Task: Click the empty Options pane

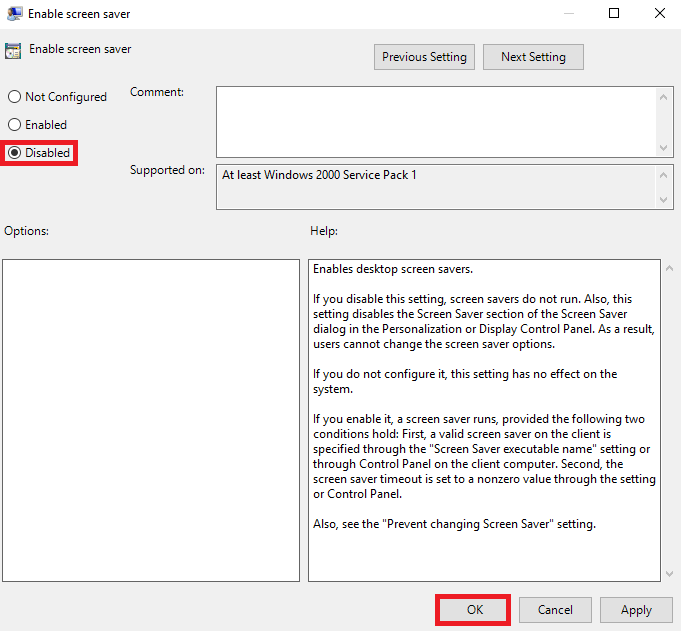Action: pos(151,420)
